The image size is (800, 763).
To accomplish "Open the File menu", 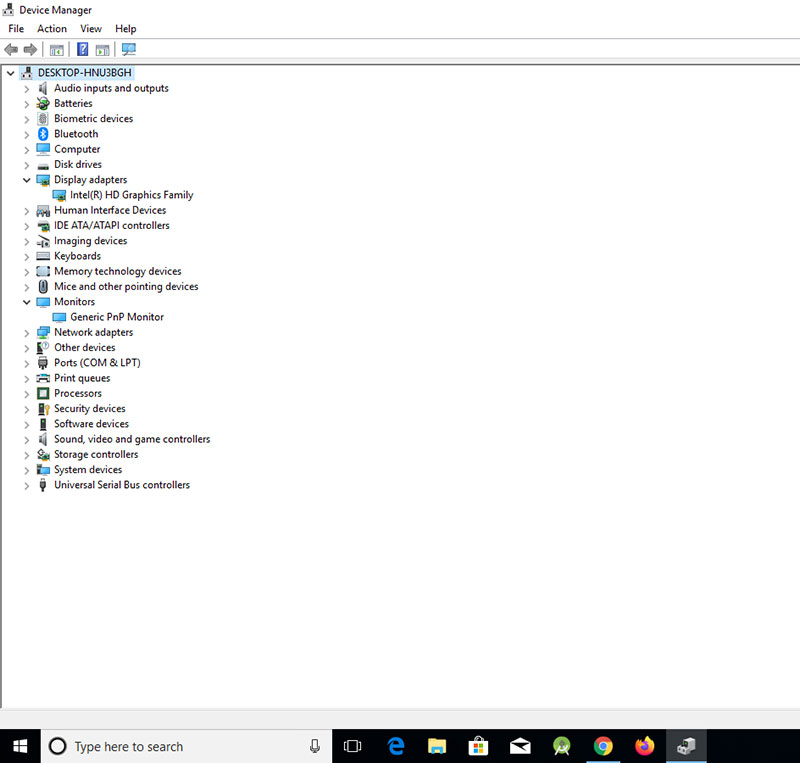I will tap(16, 29).
